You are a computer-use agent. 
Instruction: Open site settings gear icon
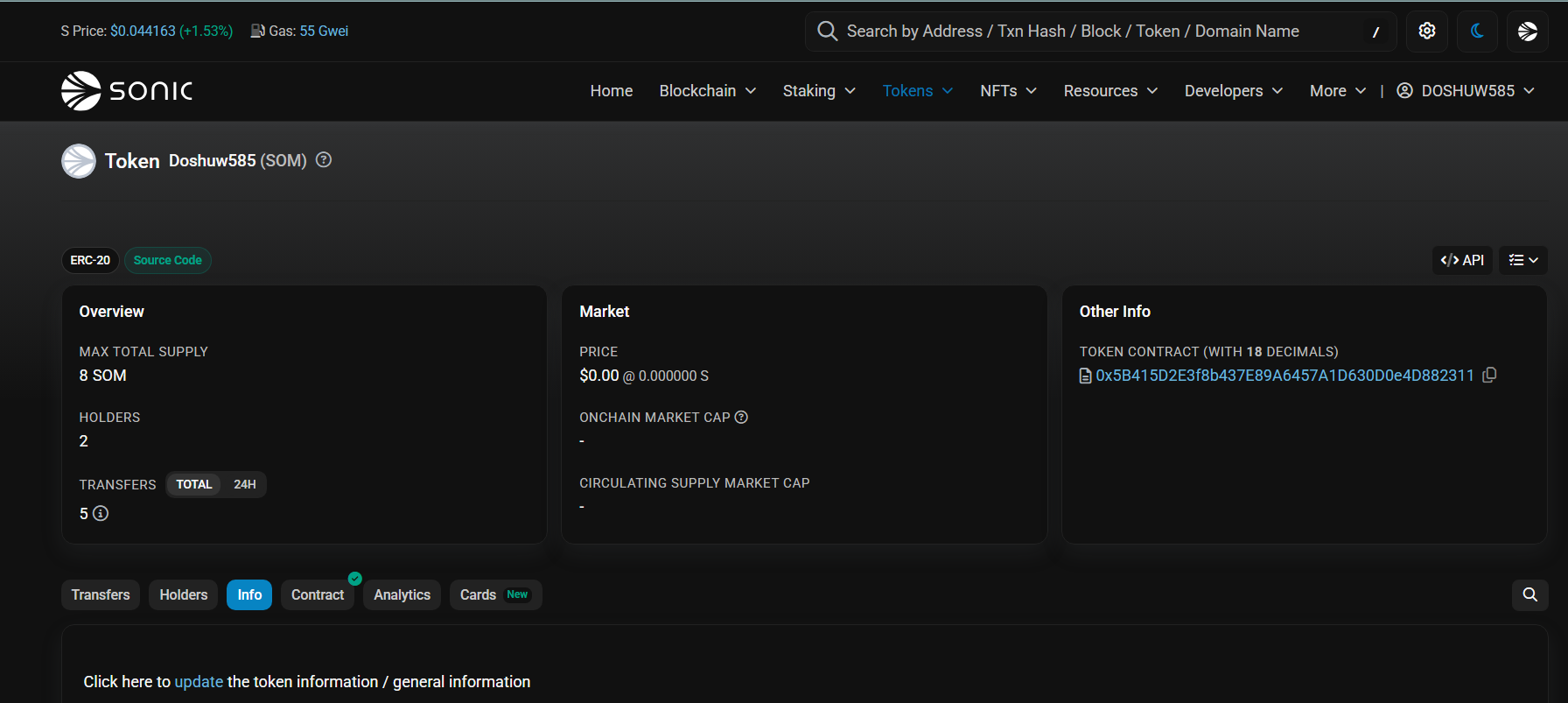pyautogui.click(x=1427, y=32)
